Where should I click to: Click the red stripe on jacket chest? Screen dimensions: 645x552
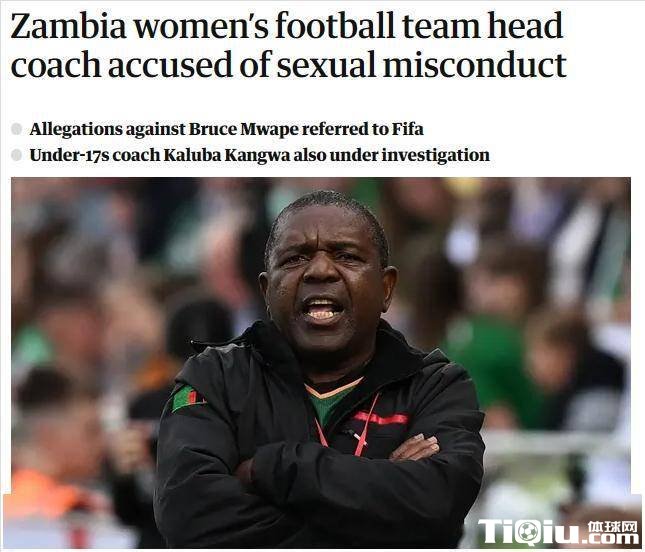point(381,418)
